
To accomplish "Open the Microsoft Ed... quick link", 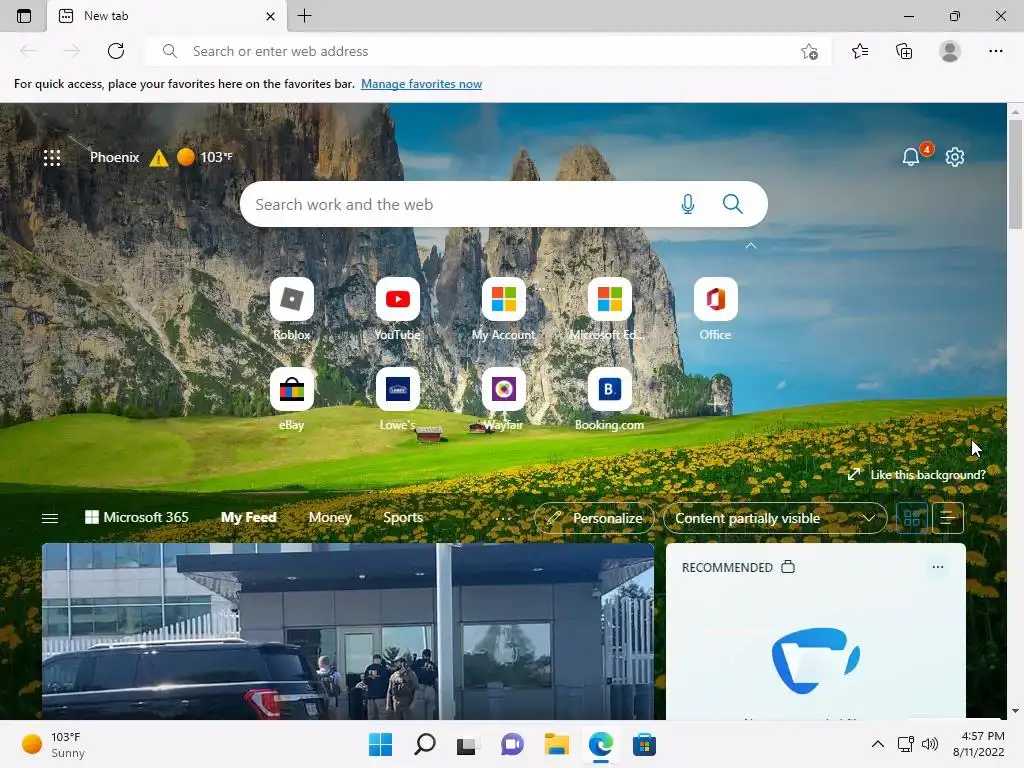I will point(609,309).
